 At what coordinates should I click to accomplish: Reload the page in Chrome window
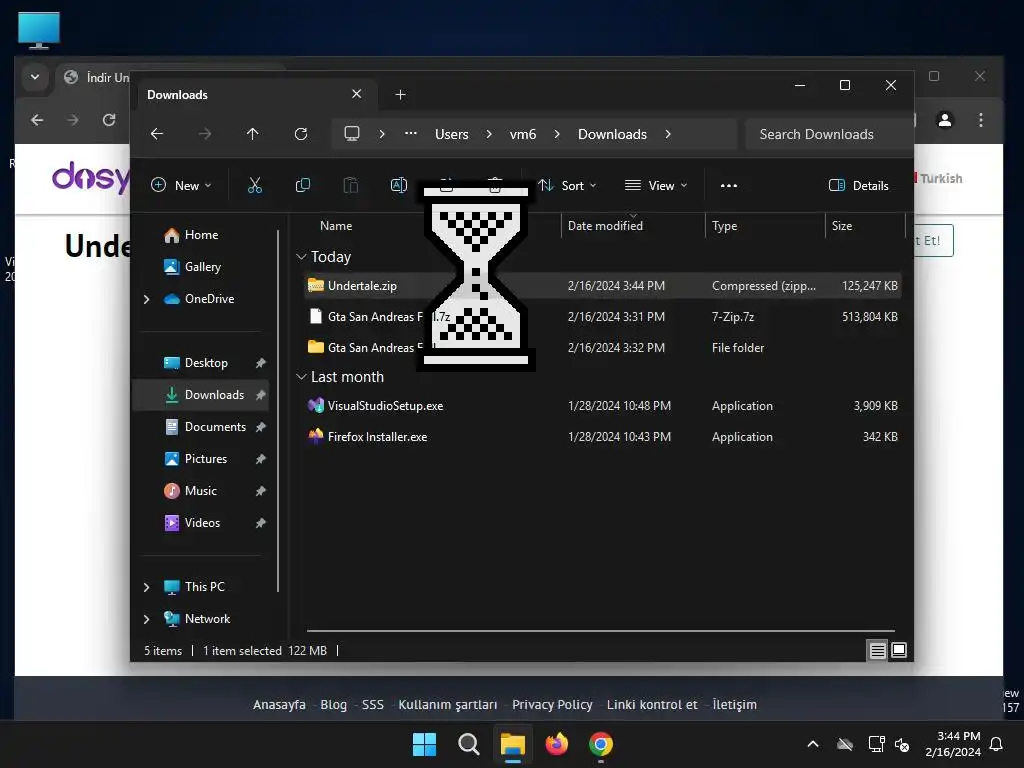pyautogui.click(x=109, y=120)
